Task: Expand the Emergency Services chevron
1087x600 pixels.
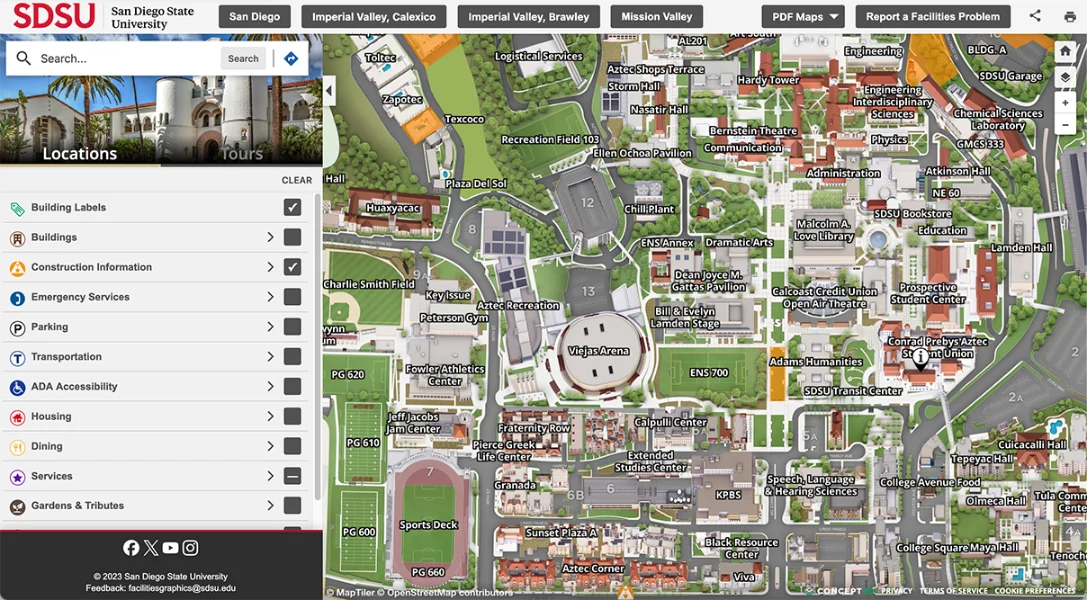Action: click(x=270, y=297)
